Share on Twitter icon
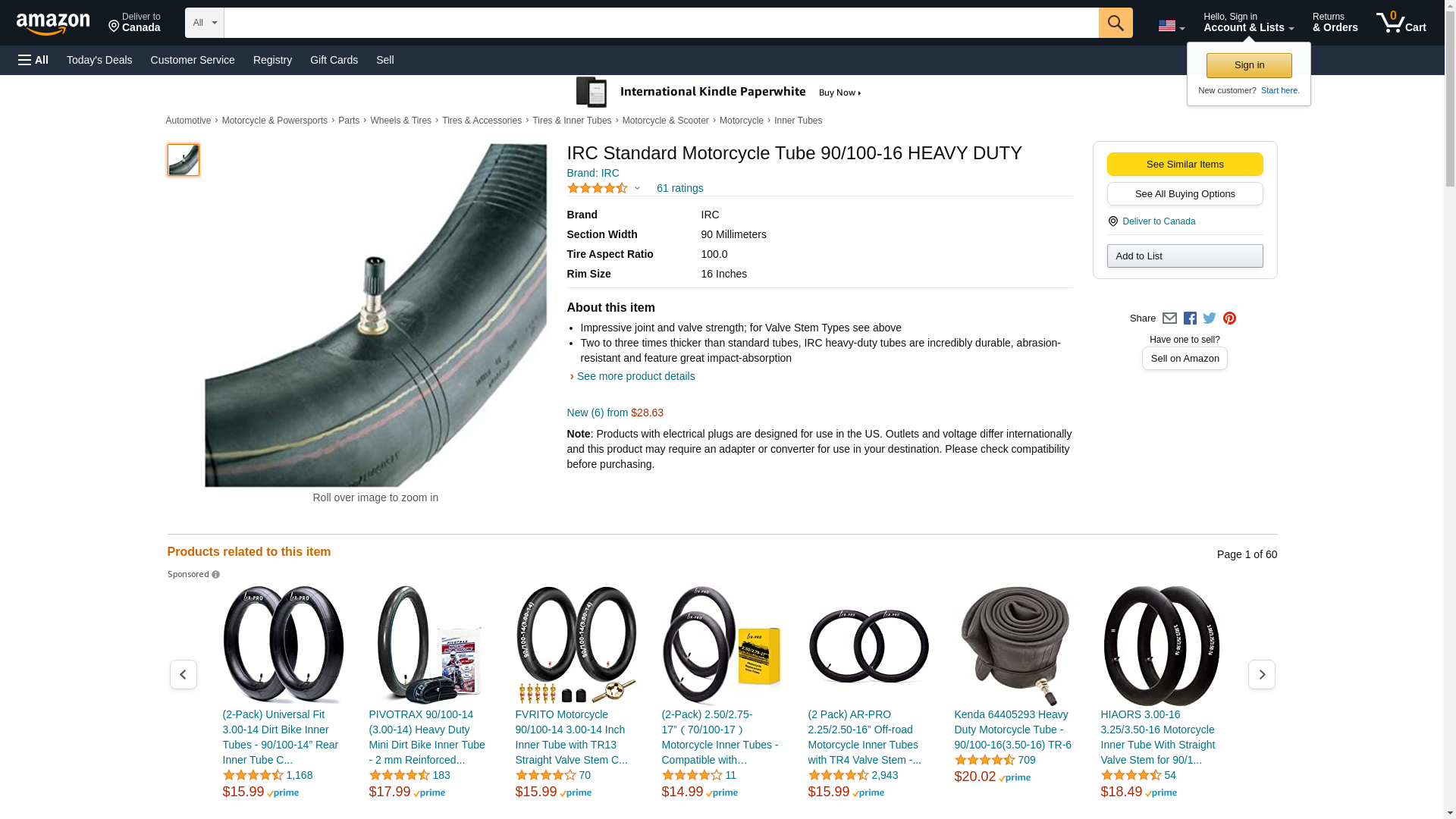This screenshot has width=1456, height=819. 1210,318
